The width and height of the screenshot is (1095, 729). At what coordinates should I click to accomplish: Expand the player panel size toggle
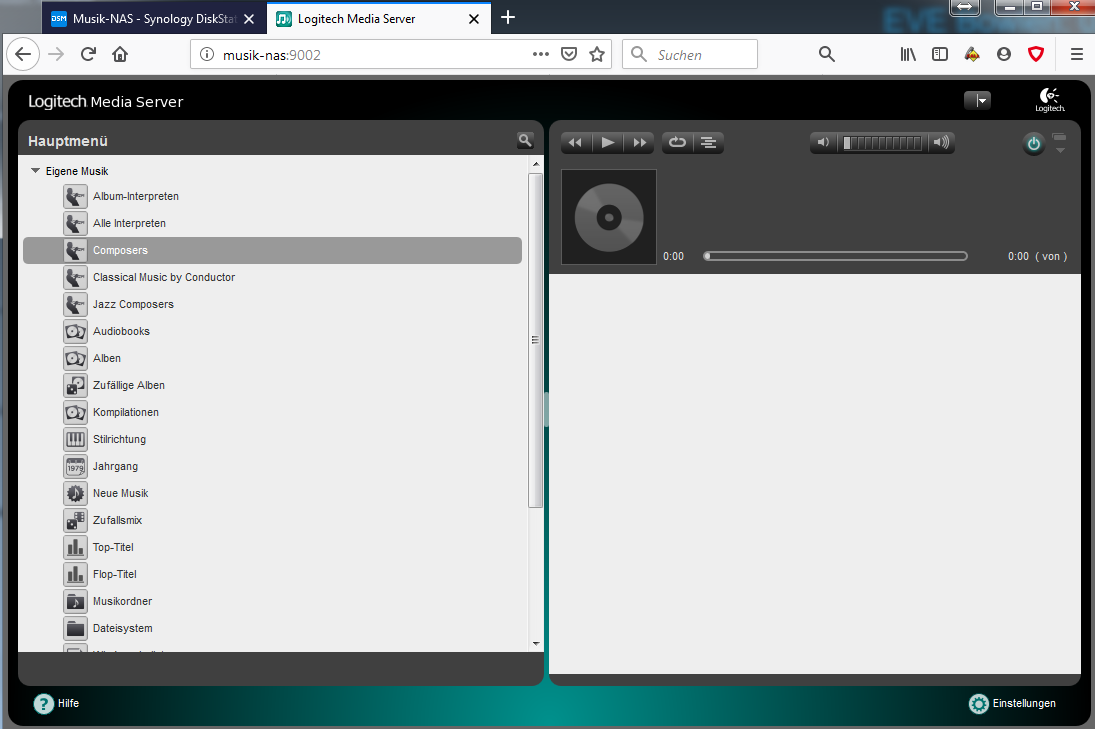(1059, 142)
